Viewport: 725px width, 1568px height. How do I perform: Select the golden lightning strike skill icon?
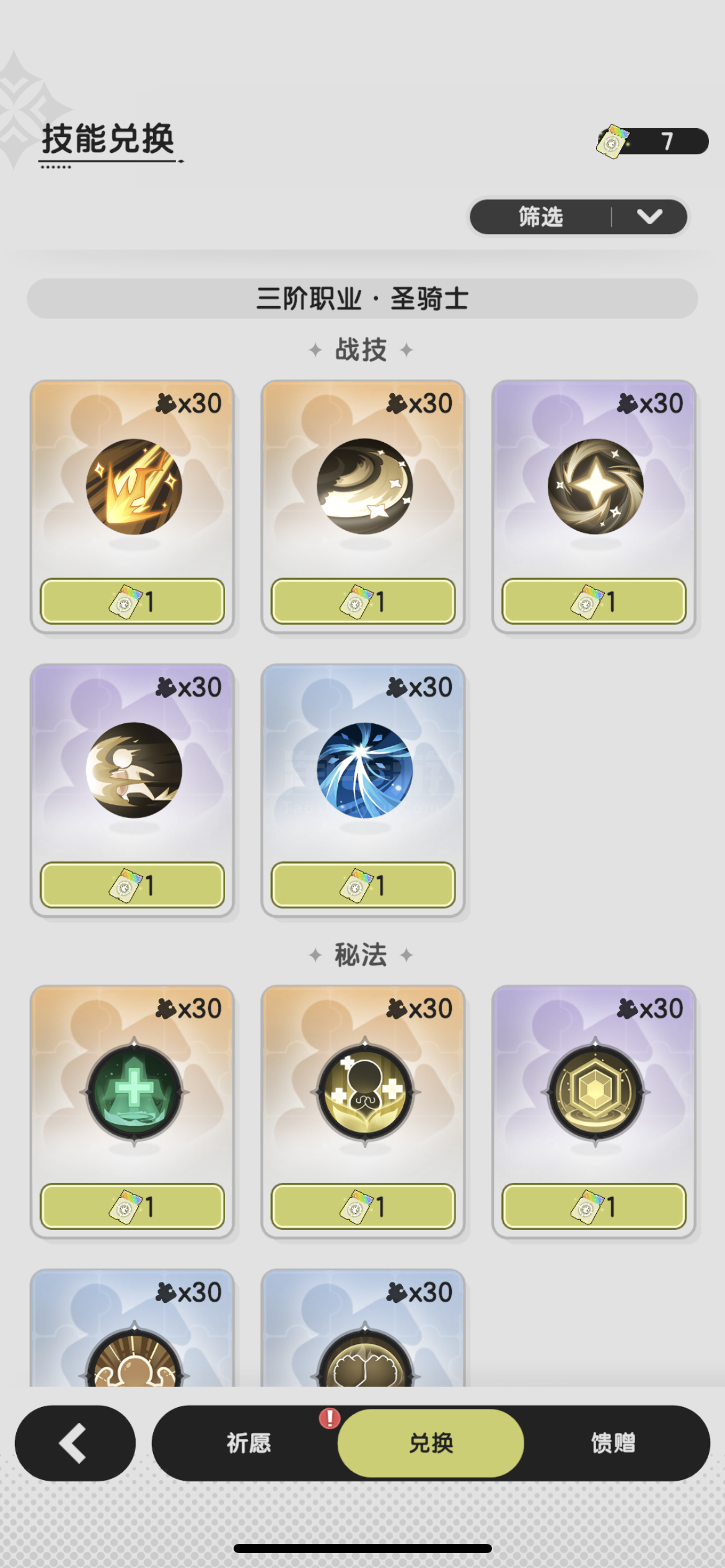134,487
